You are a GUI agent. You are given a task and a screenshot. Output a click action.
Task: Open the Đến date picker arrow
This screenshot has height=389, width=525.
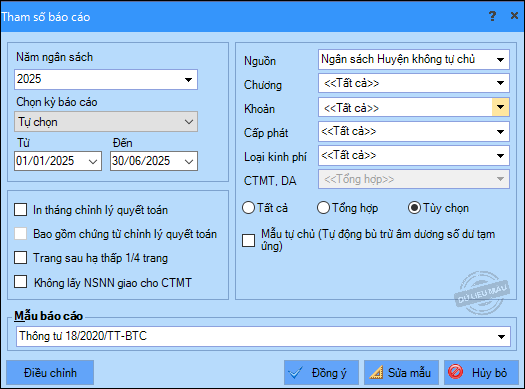189,161
